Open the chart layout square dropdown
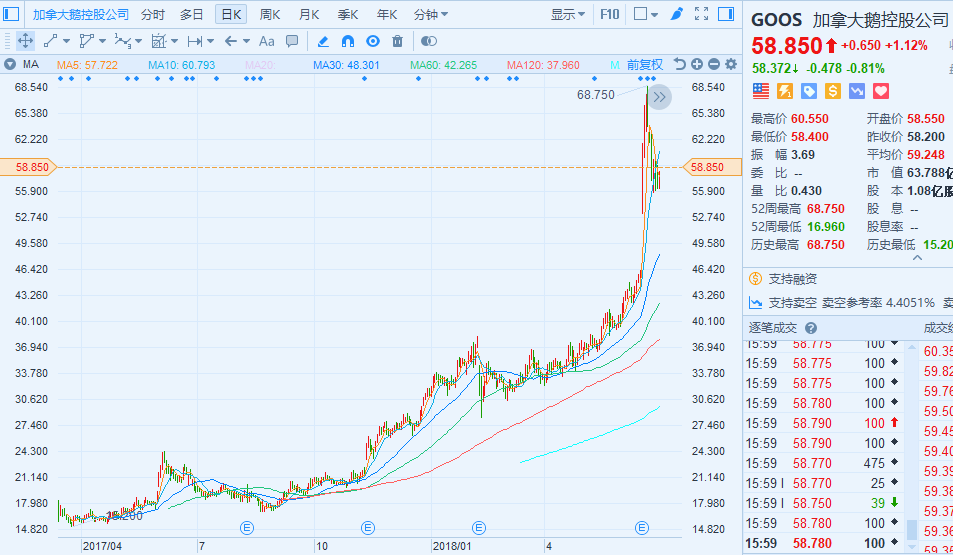Screen dimensions: 953x555 (x=645, y=14)
